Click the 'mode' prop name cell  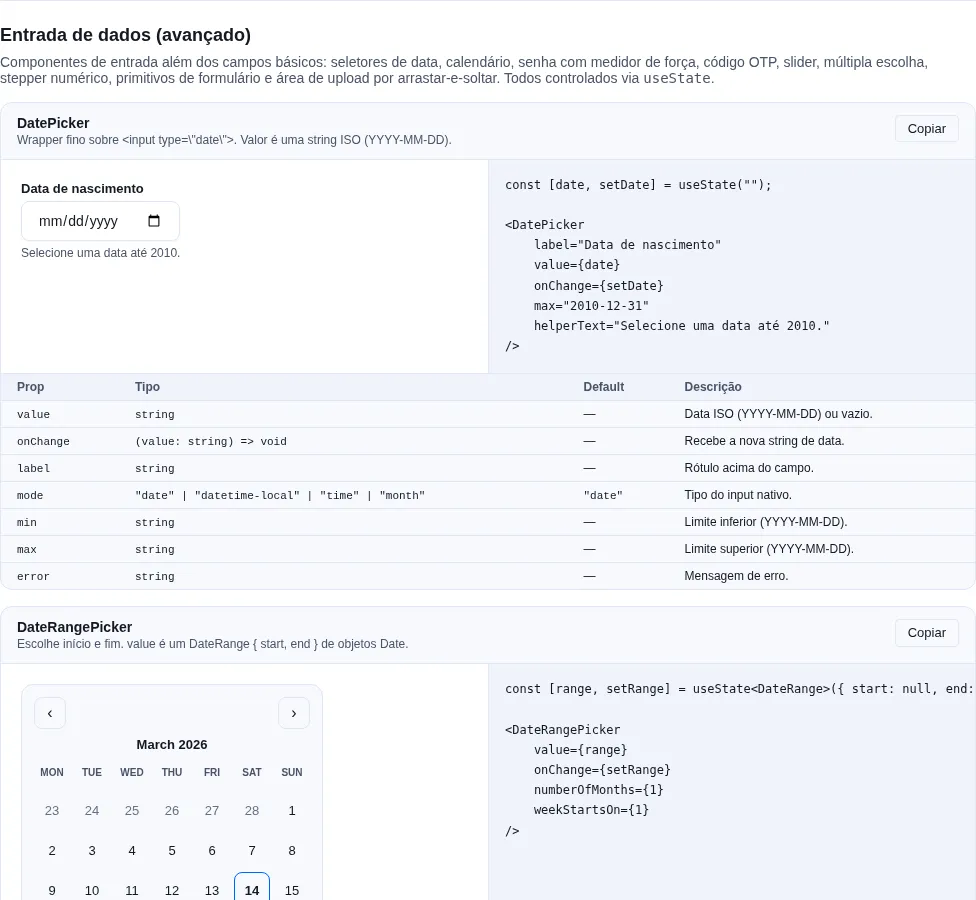point(30,495)
